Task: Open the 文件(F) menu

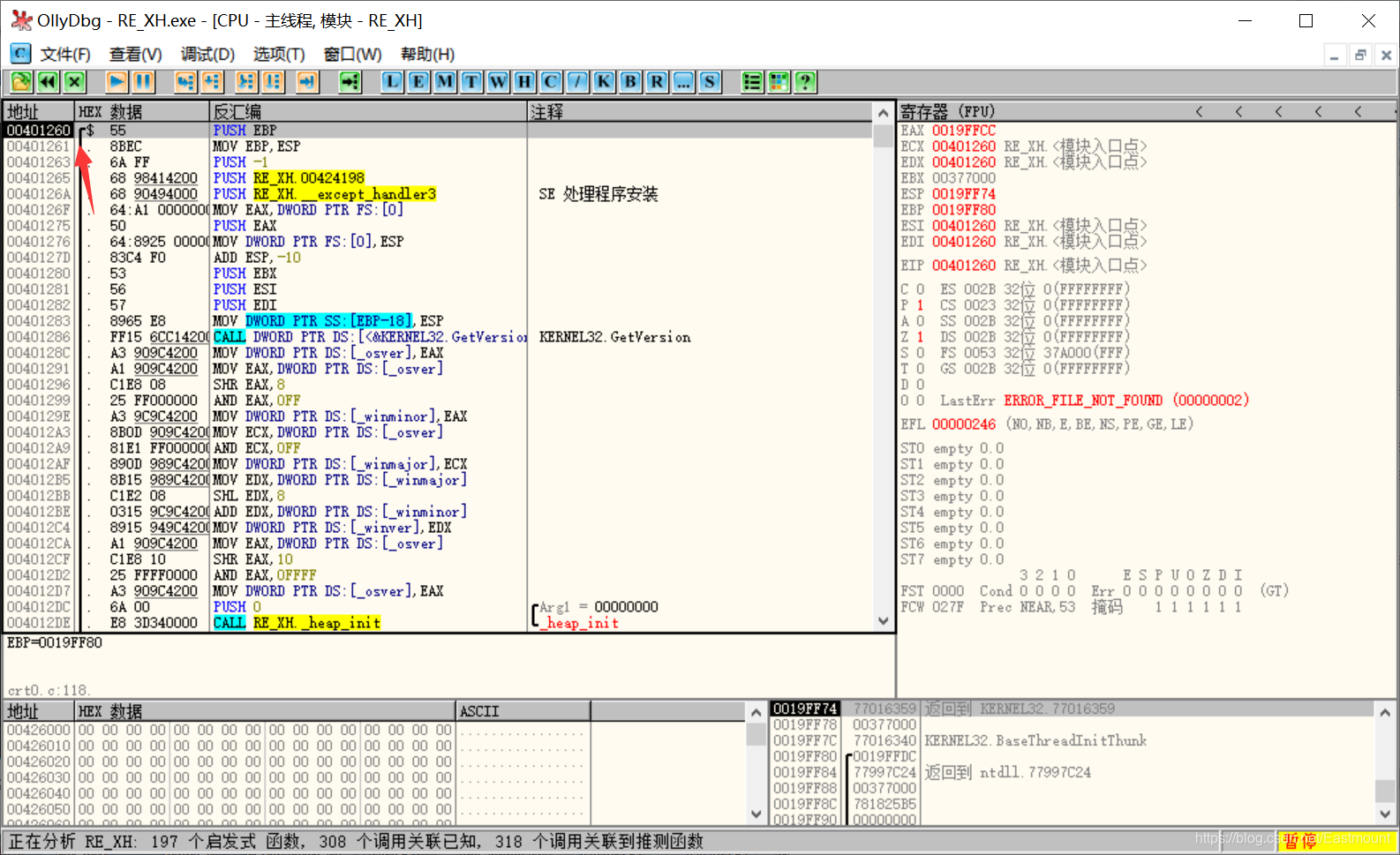Action: (x=65, y=55)
